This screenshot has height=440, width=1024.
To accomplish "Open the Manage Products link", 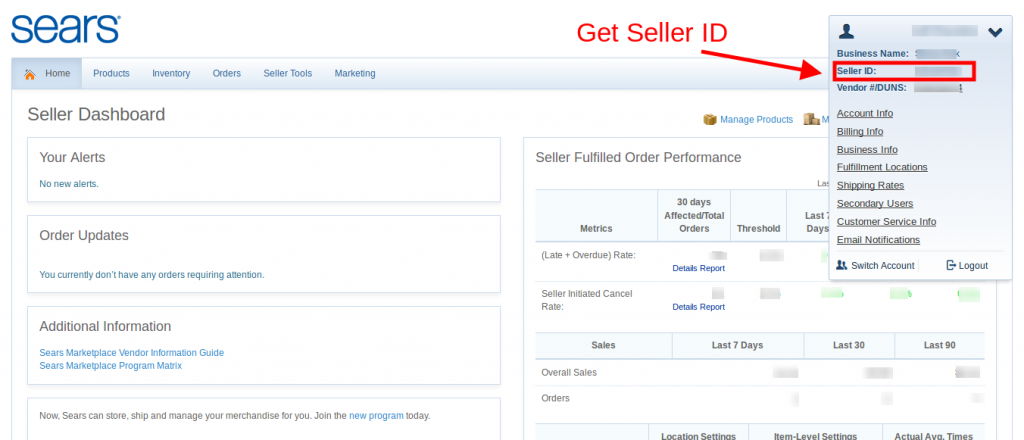I will 756,119.
